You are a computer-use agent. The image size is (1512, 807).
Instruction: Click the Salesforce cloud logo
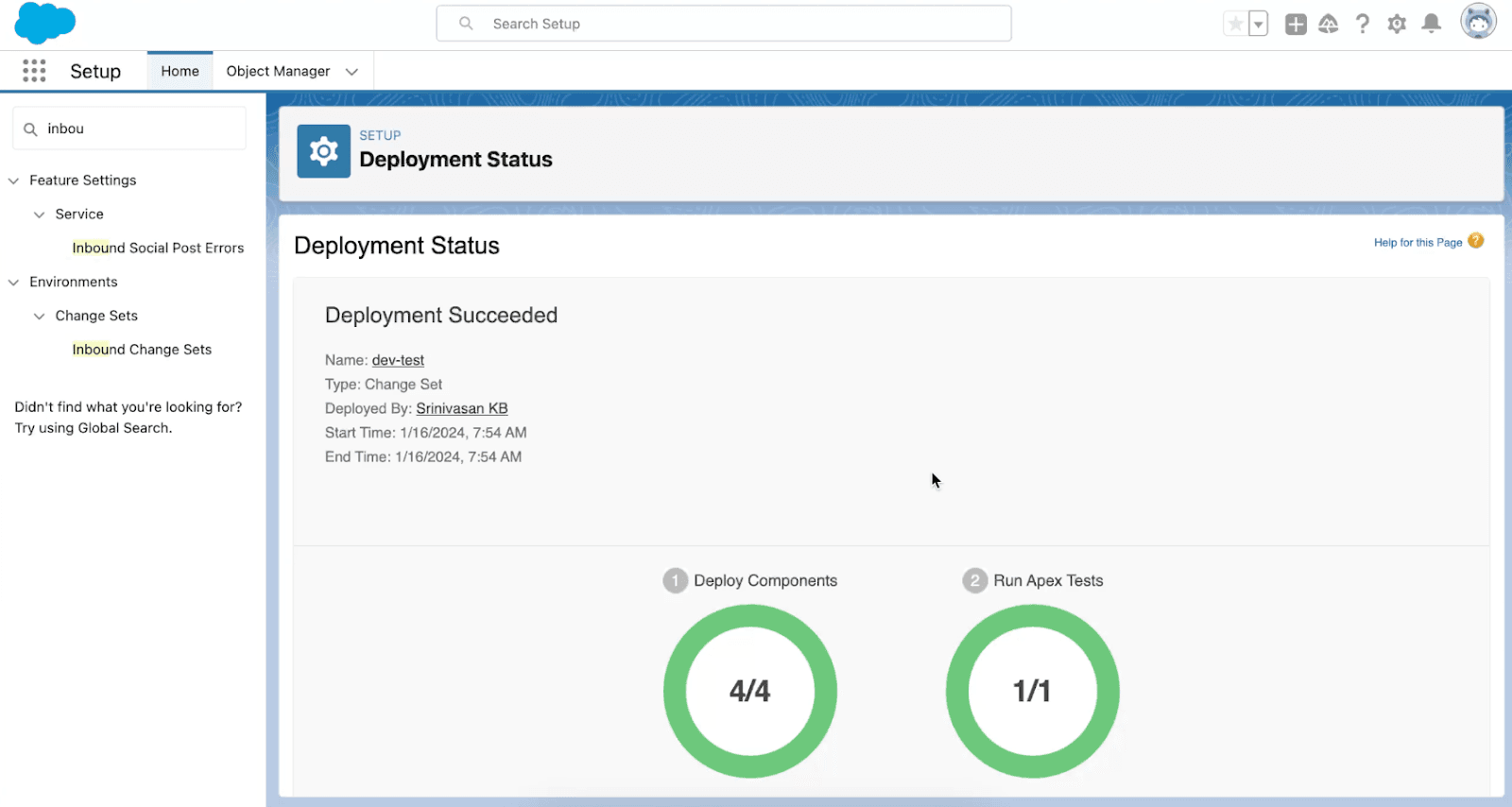click(x=44, y=24)
